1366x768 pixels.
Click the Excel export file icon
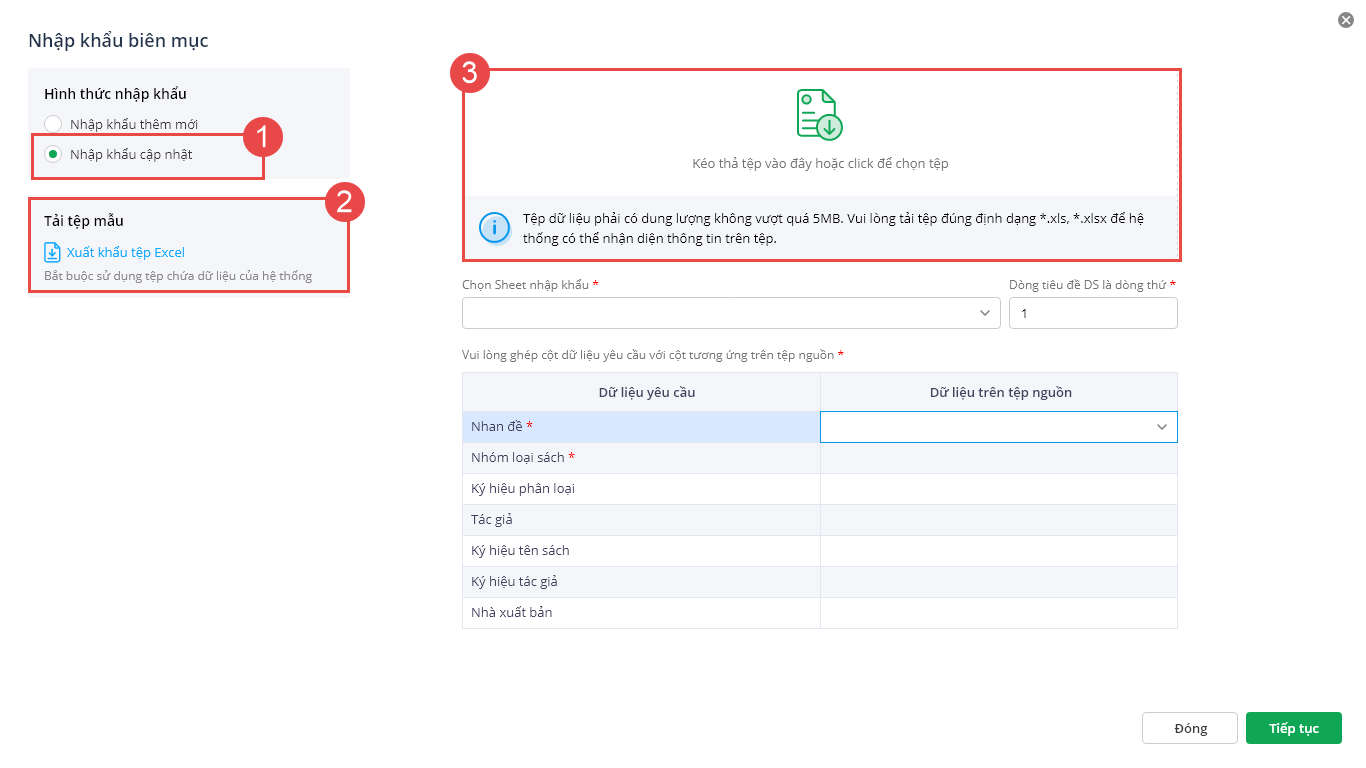click(x=53, y=253)
